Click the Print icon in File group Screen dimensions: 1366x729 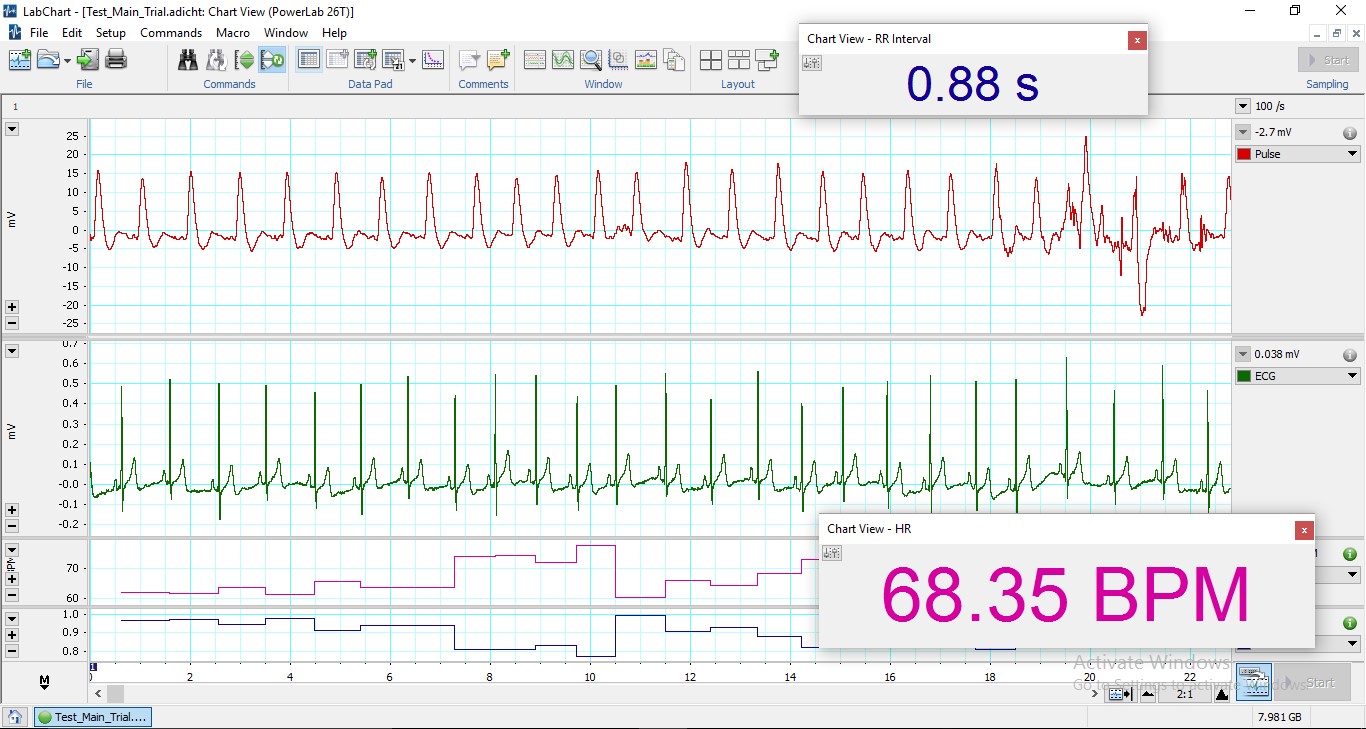pos(116,60)
